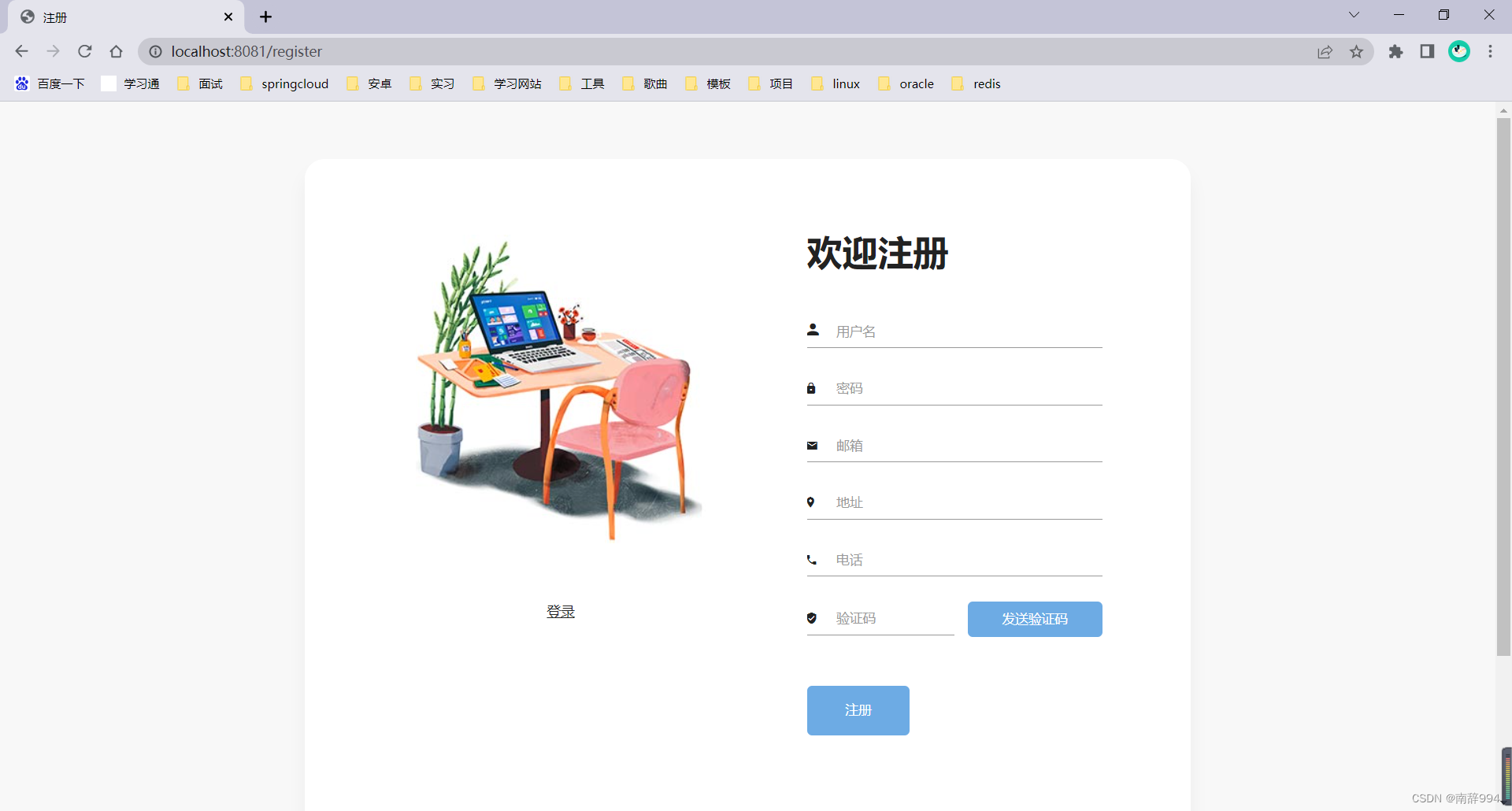Select the 注册 browser tab
This screenshot has width=1512, height=811.
click(x=126, y=17)
